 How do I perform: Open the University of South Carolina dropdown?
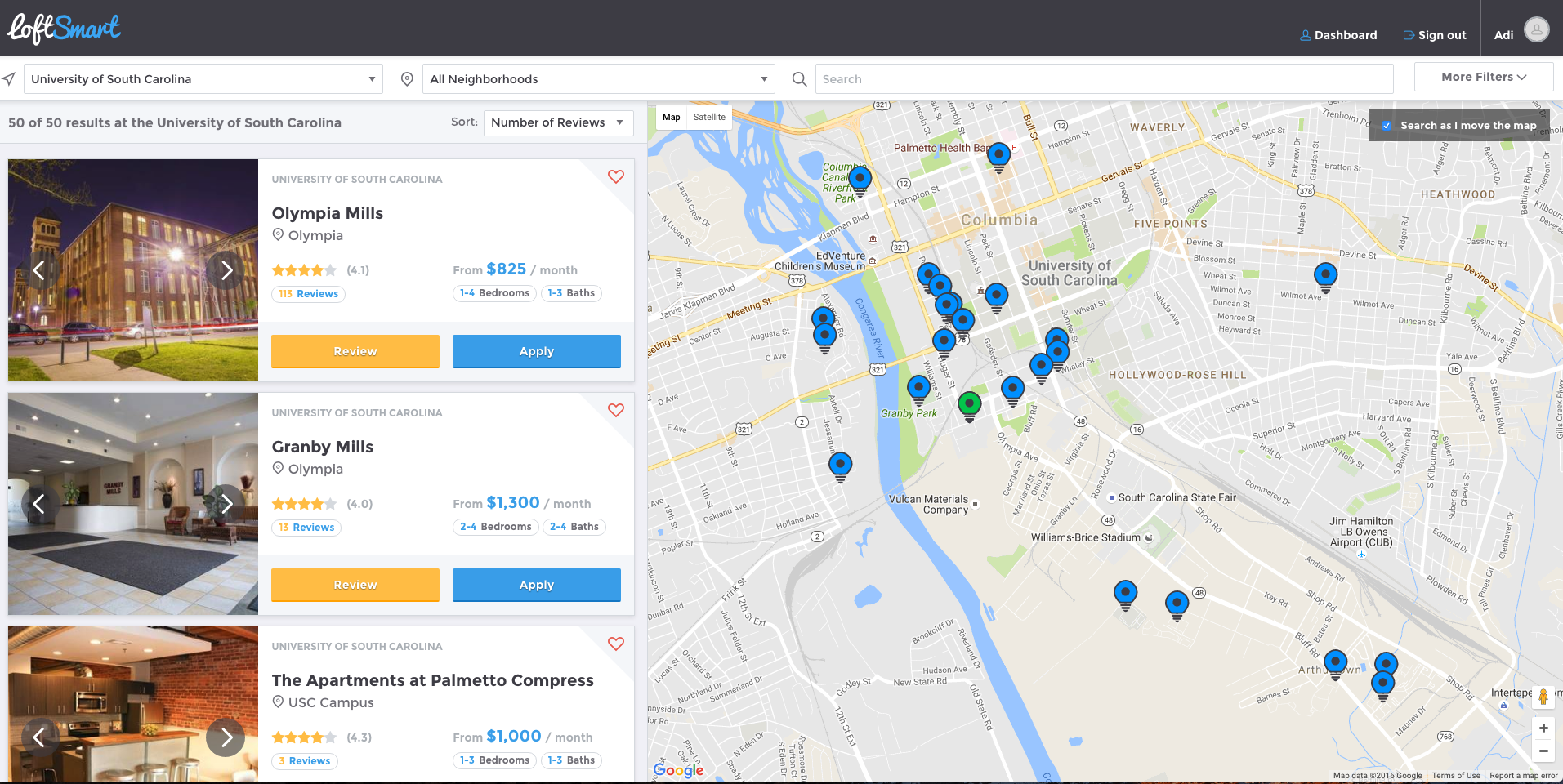point(203,79)
